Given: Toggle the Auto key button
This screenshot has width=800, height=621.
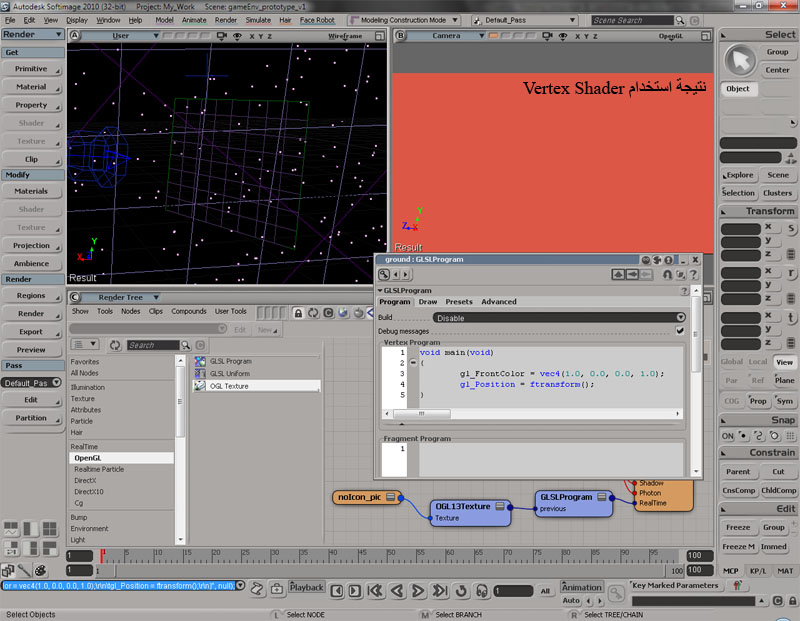Looking at the screenshot, I should pos(571,601).
